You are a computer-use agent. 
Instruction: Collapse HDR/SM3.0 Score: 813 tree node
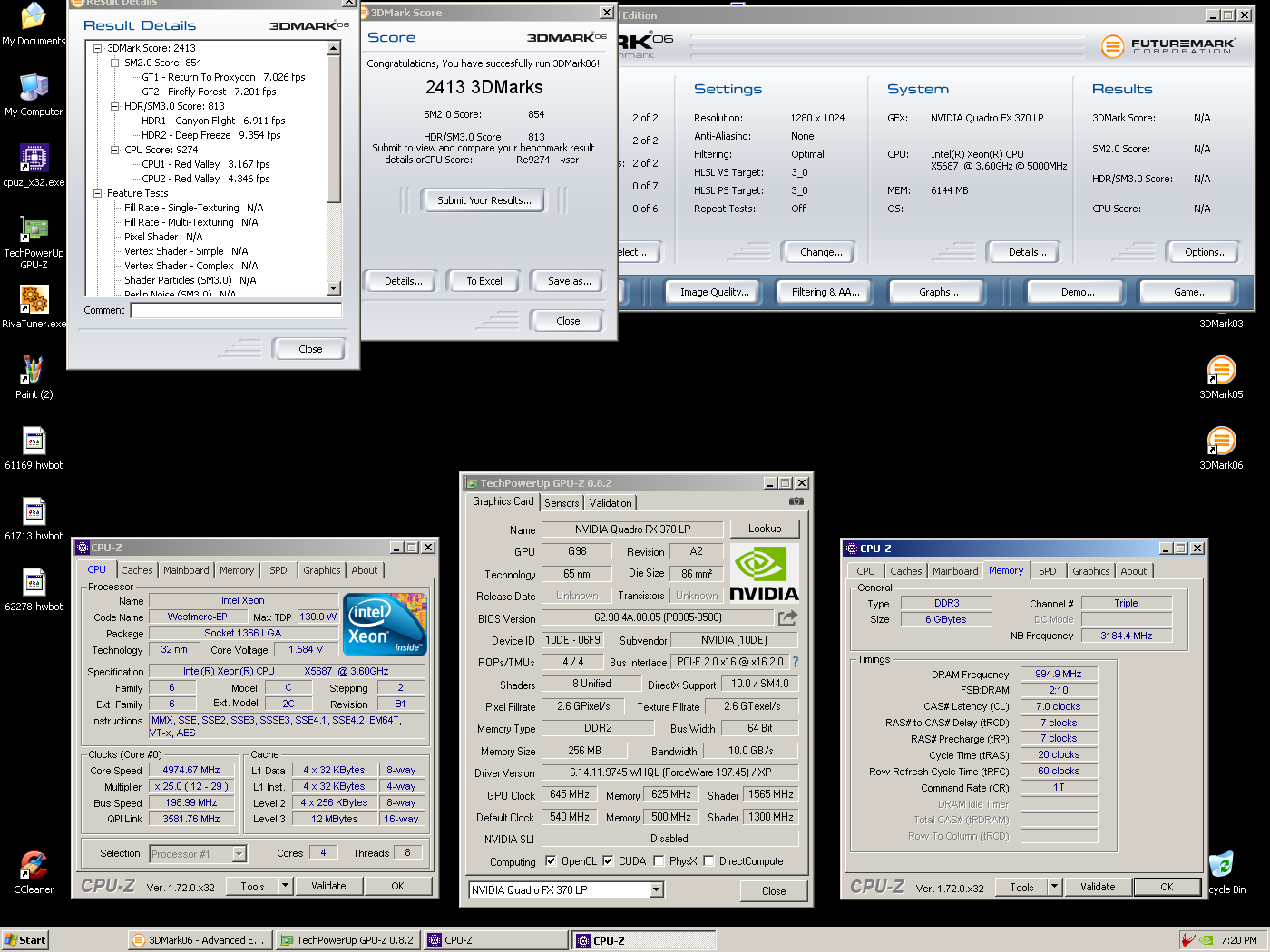click(x=115, y=106)
